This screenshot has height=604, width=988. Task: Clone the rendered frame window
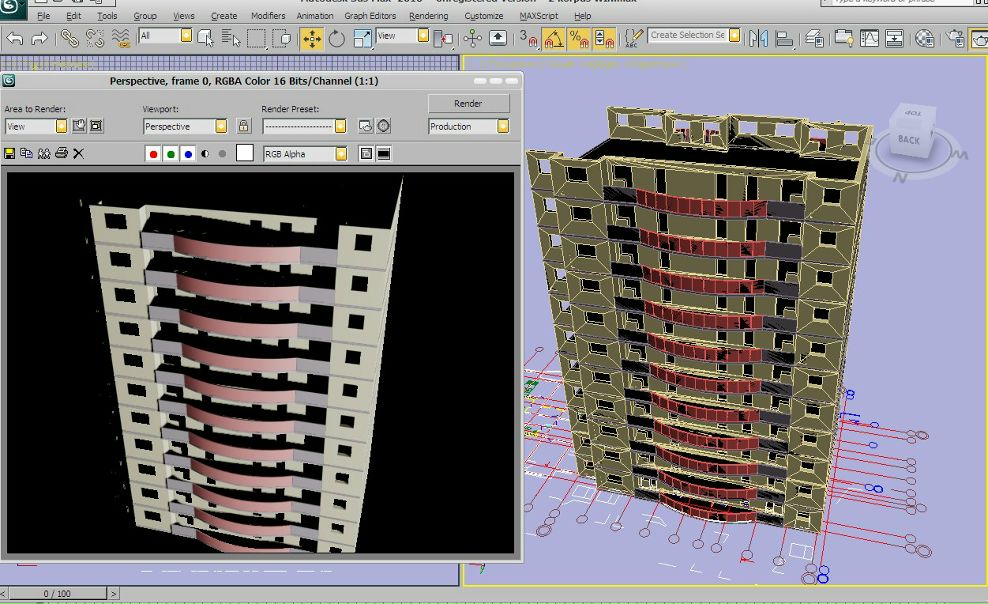[x=44, y=154]
